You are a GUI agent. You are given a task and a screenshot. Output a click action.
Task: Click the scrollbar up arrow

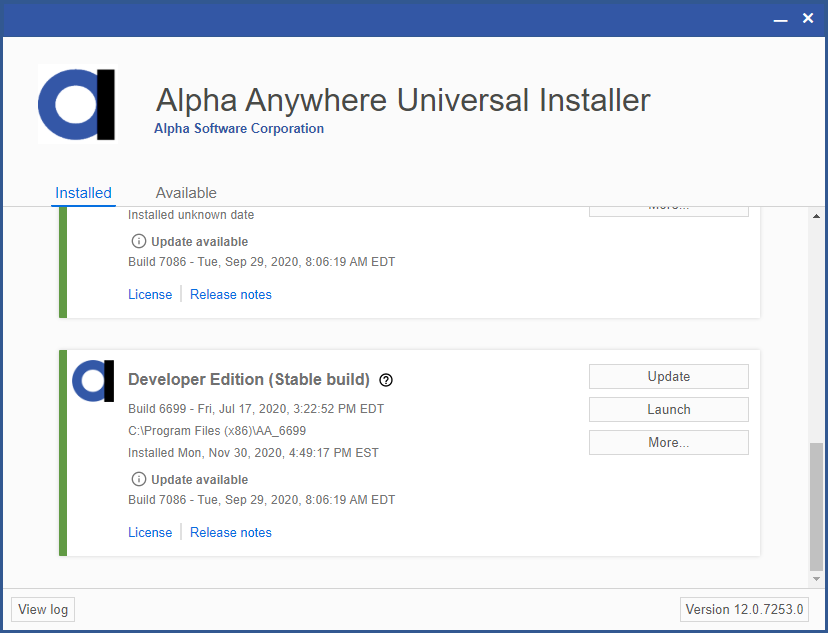[816, 216]
